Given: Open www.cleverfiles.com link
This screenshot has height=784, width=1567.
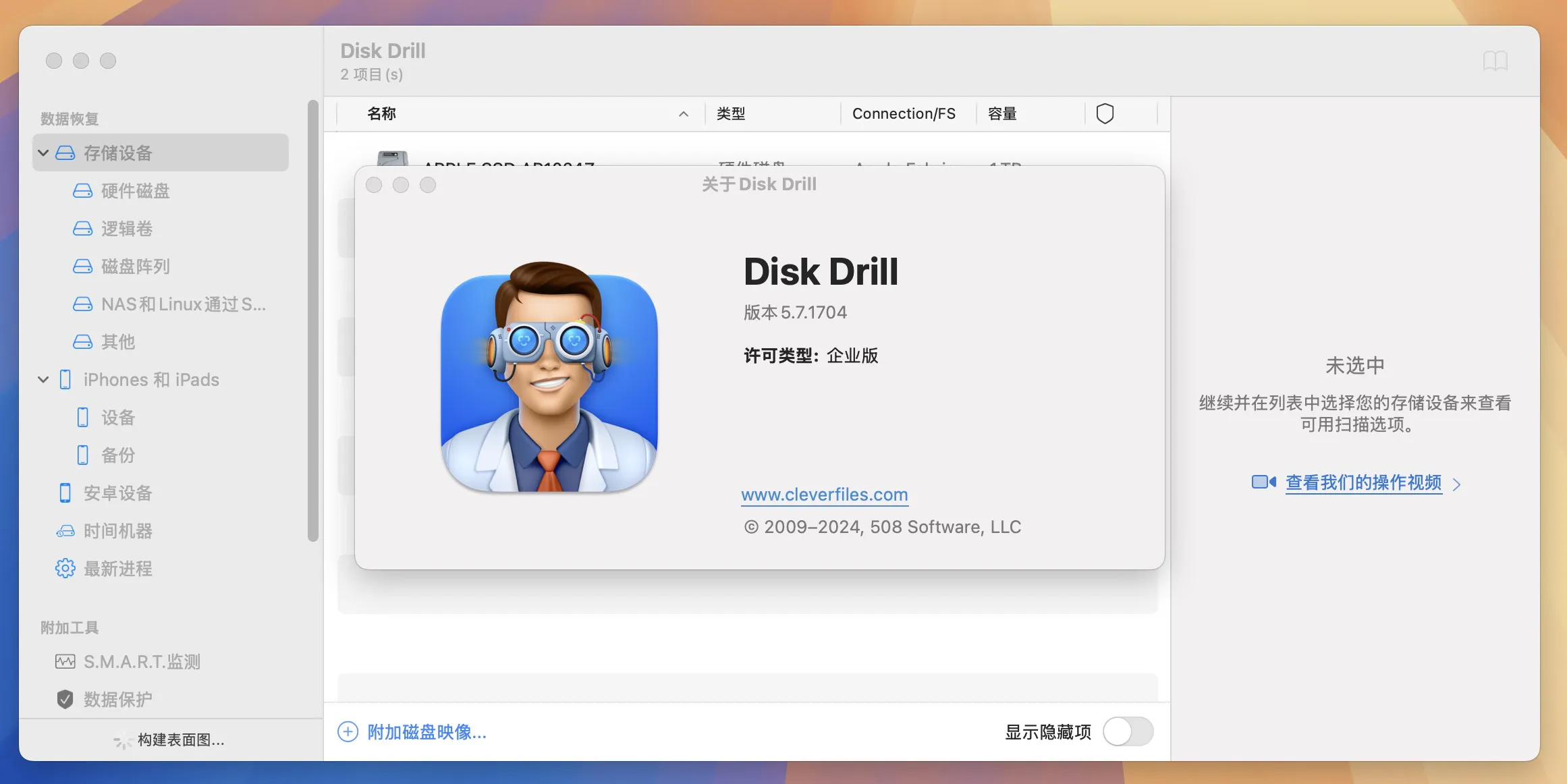Looking at the screenshot, I should pyautogui.click(x=825, y=495).
